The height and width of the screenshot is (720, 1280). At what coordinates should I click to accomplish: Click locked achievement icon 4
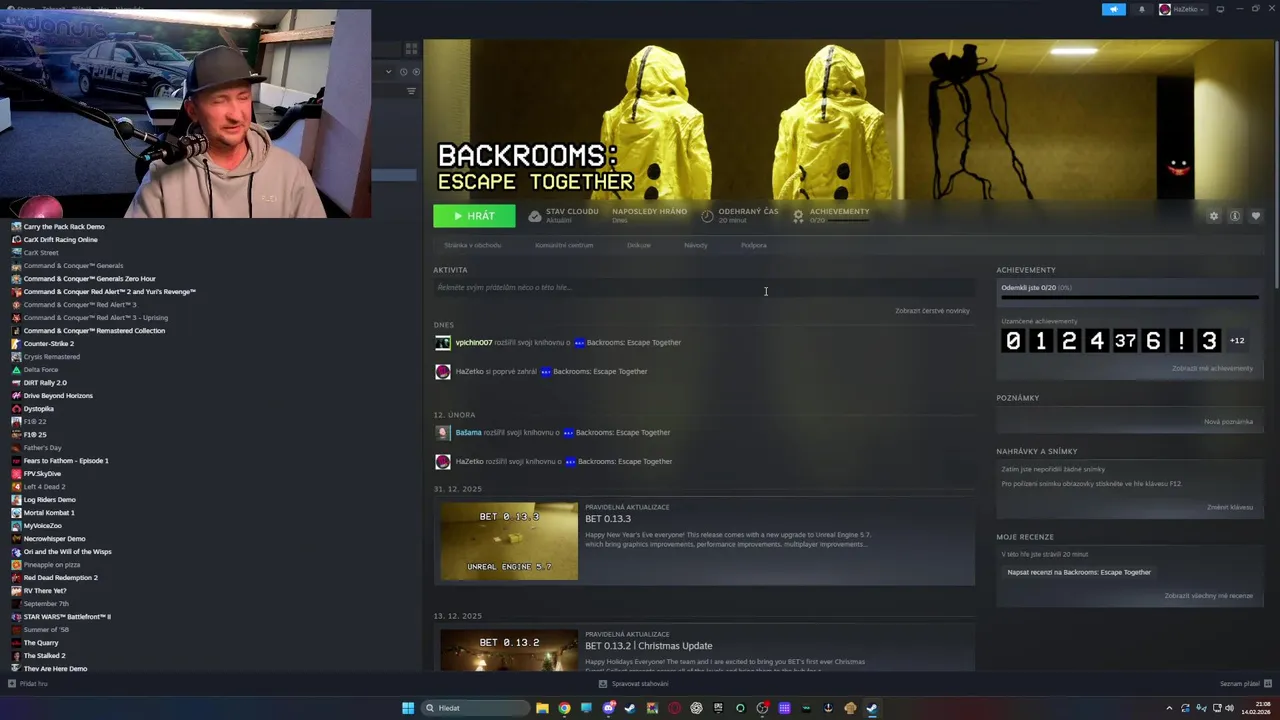[x=1097, y=341]
